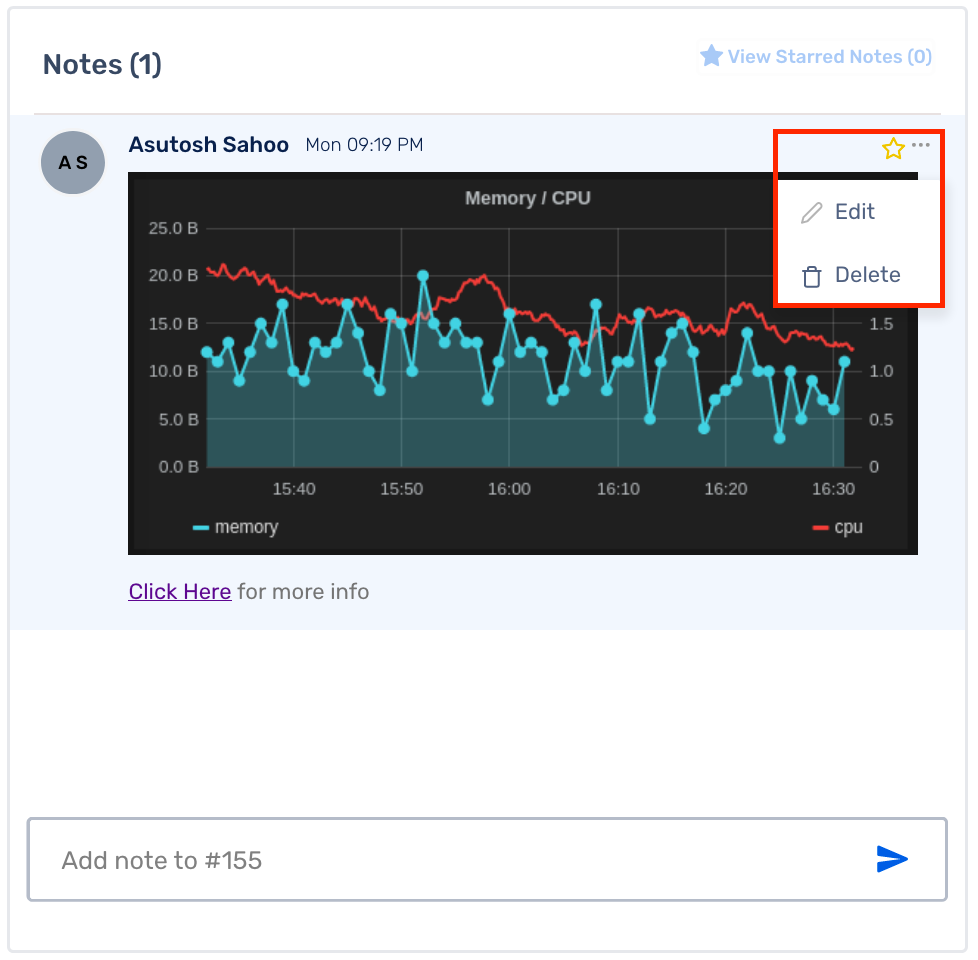
Task: Open View Starred Notes (0)
Action: 816,57
